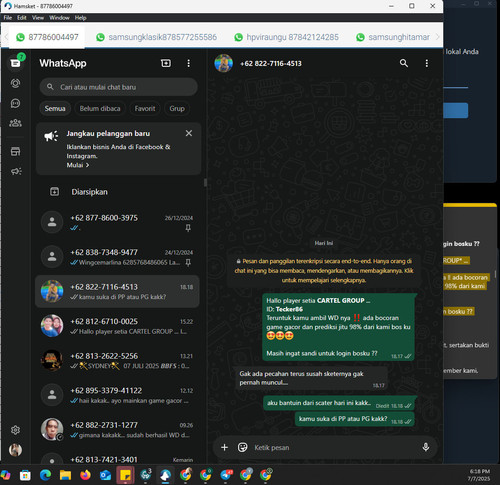The image size is (500, 485).
Task: Click the new chat icon beside WhatsApp title
Action: [x=166, y=63]
